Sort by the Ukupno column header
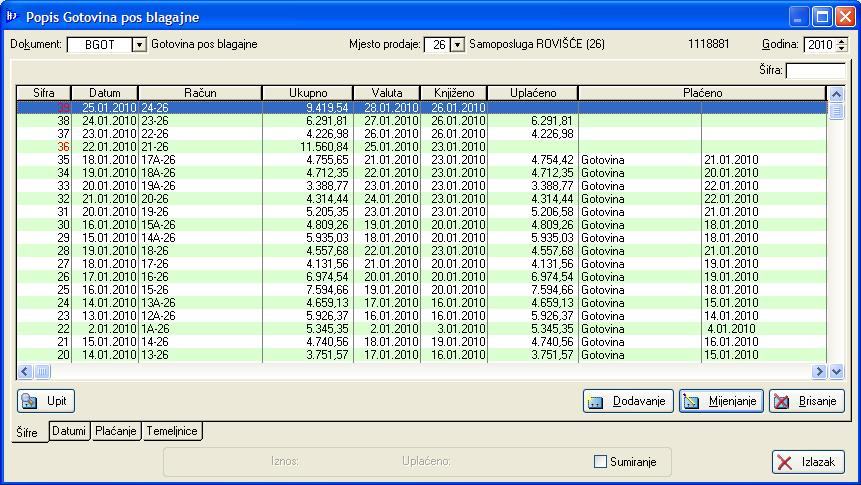 [x=307, y=93]
